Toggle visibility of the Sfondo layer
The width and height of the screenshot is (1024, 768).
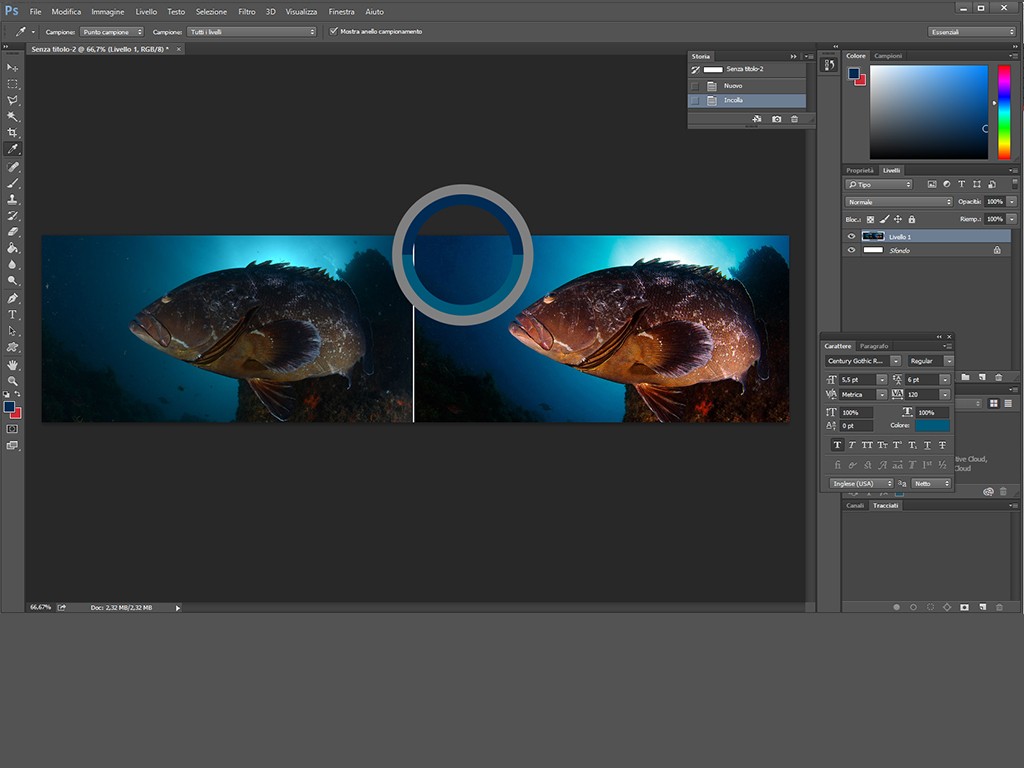point(851,250)
